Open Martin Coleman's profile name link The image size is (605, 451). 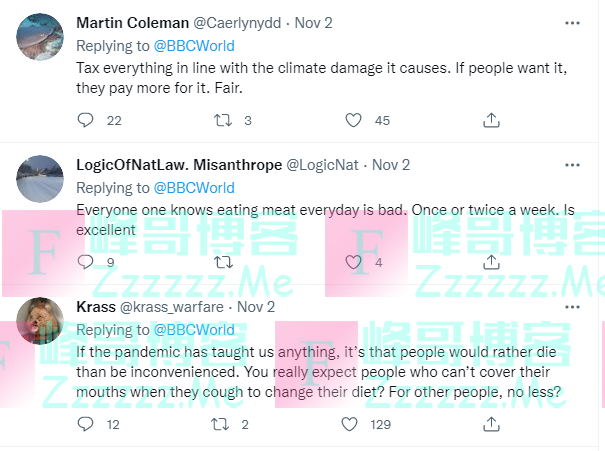pos(130,22)
